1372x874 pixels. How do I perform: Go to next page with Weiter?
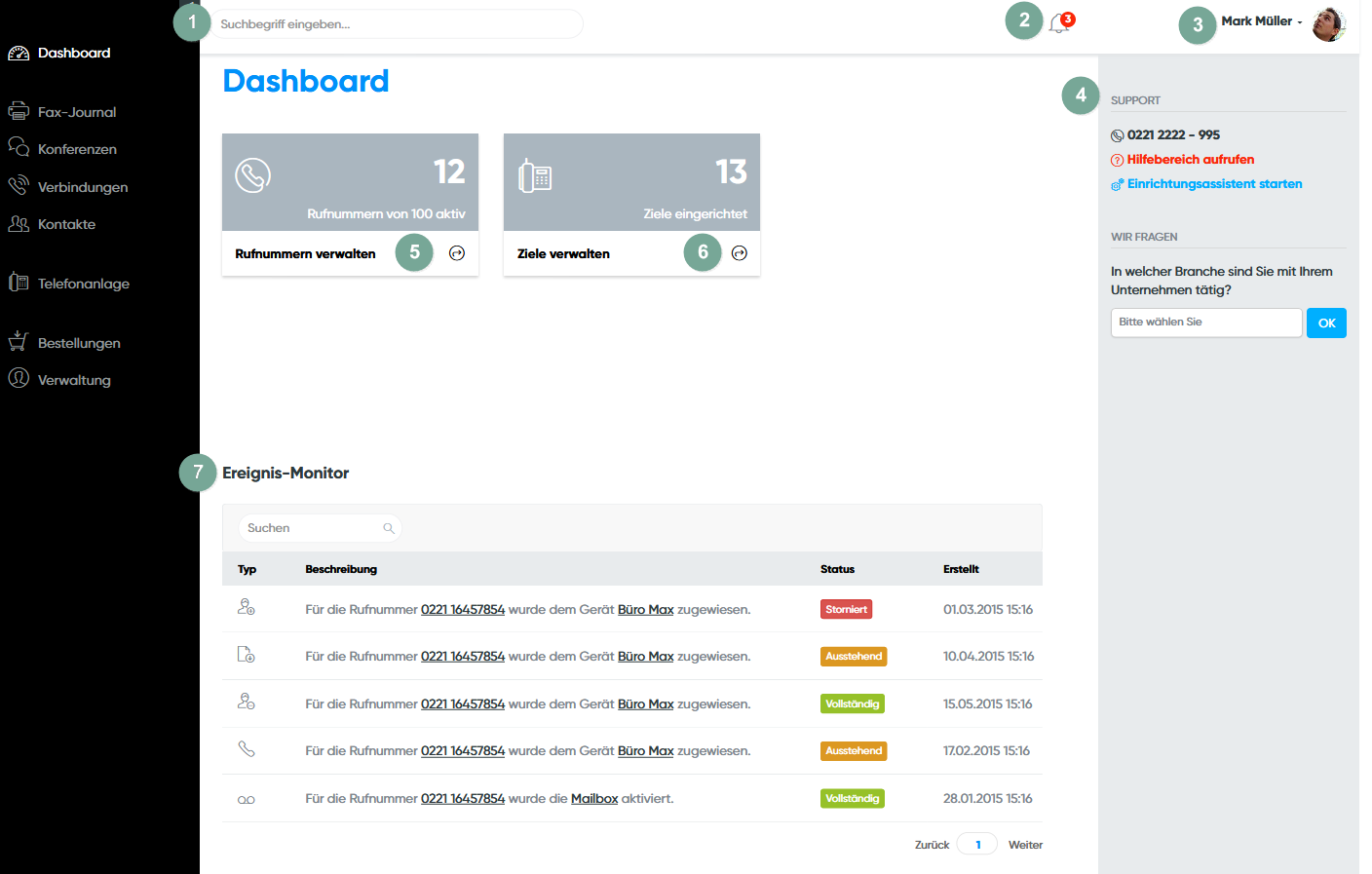[x=1025, y=845]
